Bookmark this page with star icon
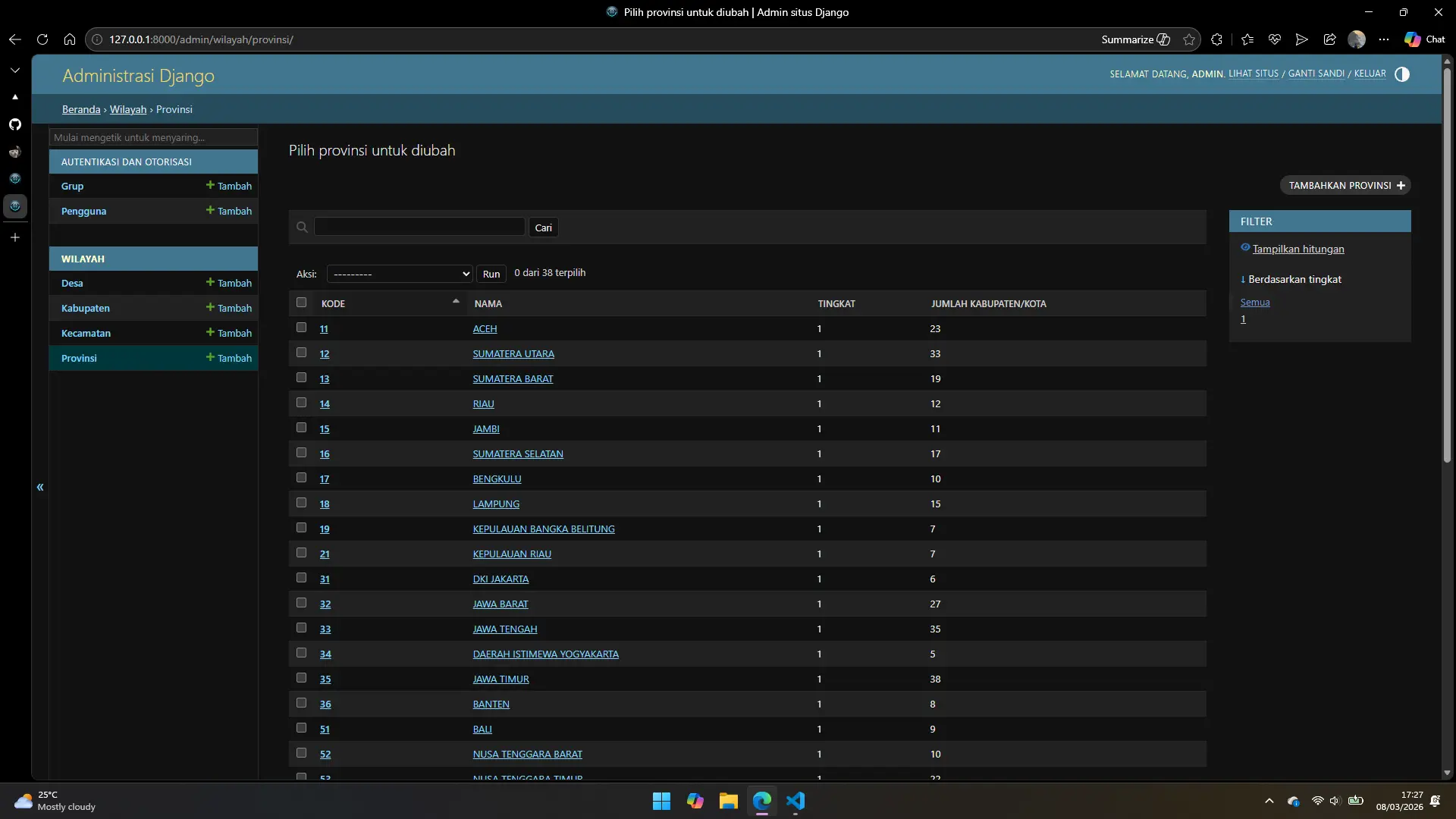 (x=1189, y=39)
